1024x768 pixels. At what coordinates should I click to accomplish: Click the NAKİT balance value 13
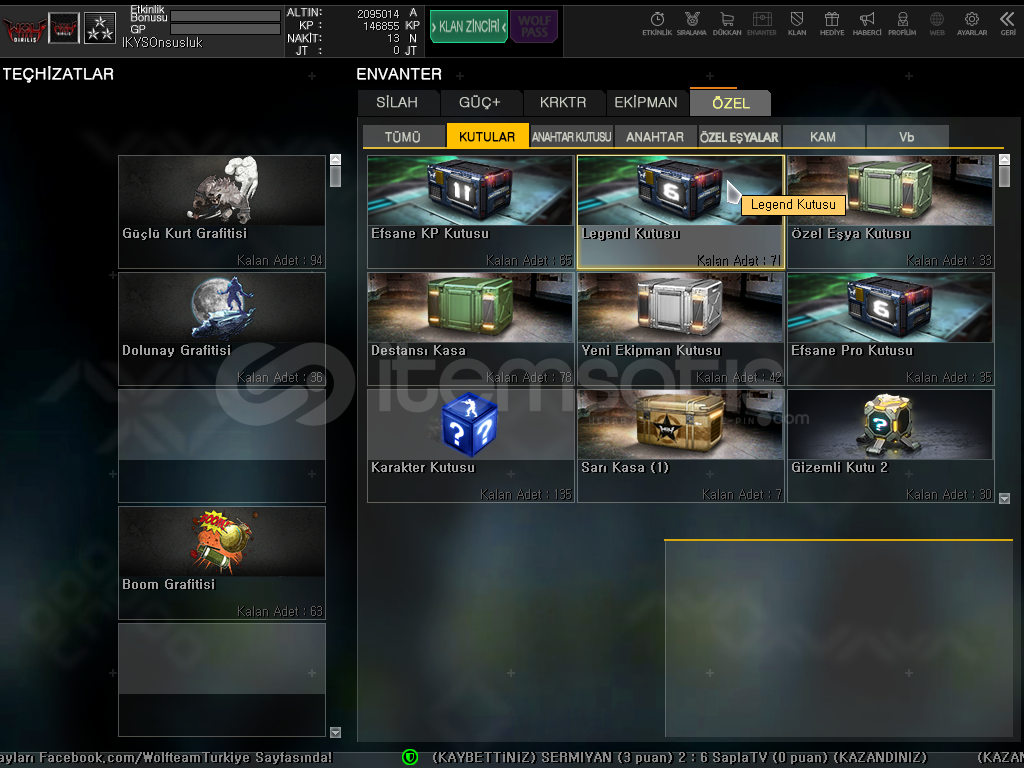click(x=393, y=39)
